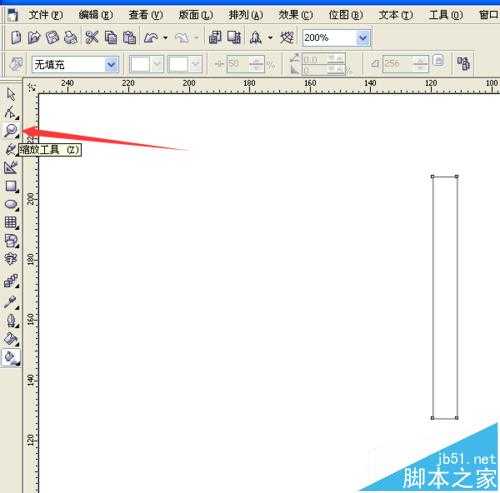The width and height of the screenshot is (500, 493).
Task: Select the Graph Paper table tool
Action: 11,223
